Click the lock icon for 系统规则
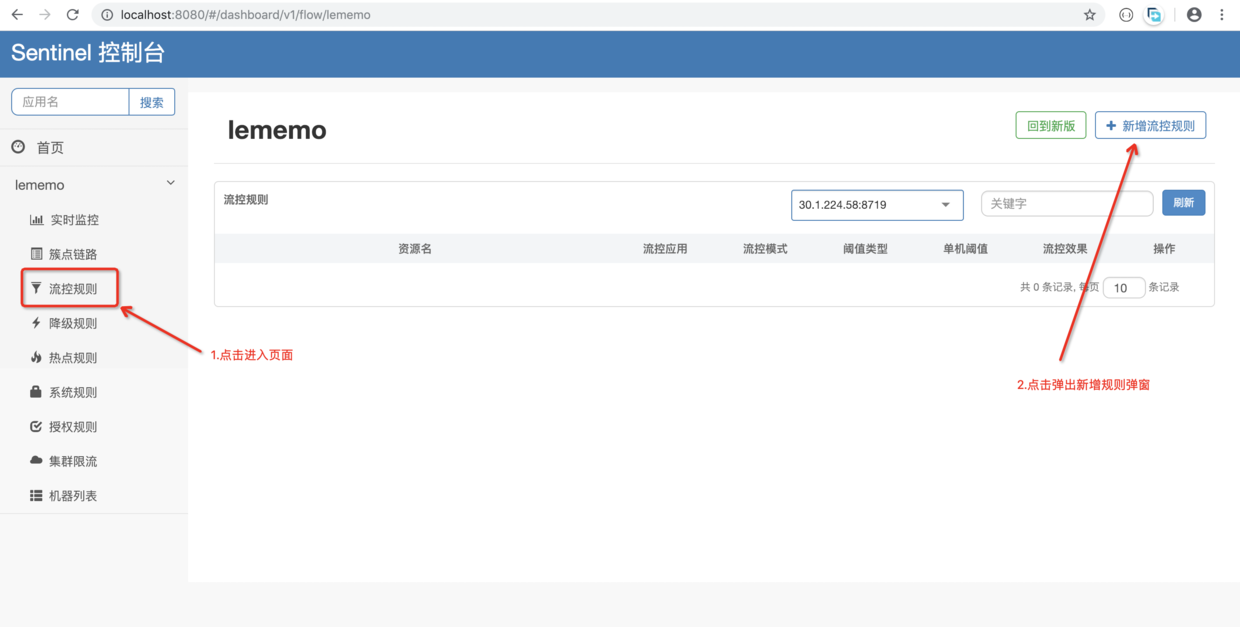1240x627 pixels. click(x=36, y=392)
